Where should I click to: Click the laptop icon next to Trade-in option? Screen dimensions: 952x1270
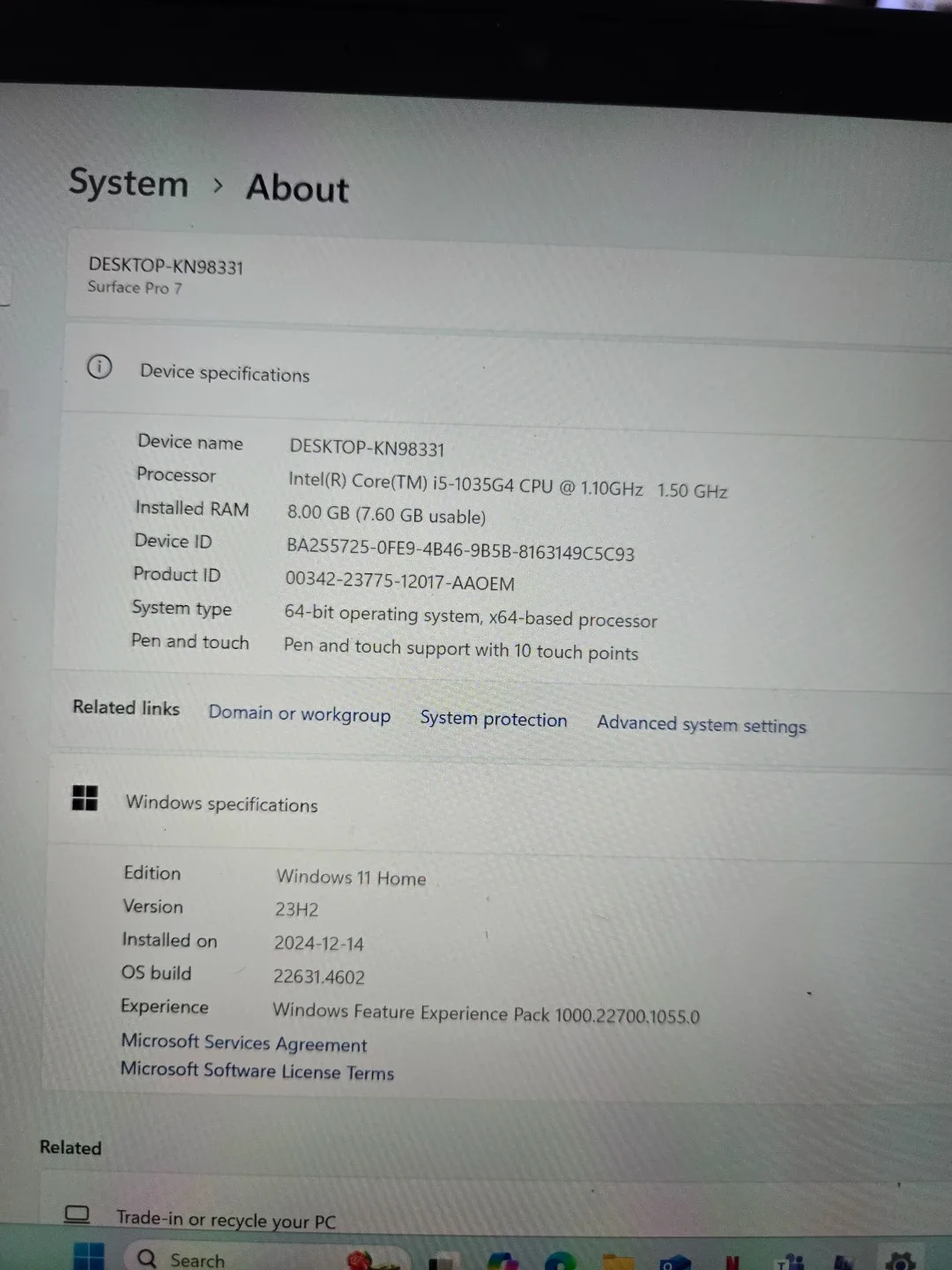pyautogui.click(x=77, y=1214)
